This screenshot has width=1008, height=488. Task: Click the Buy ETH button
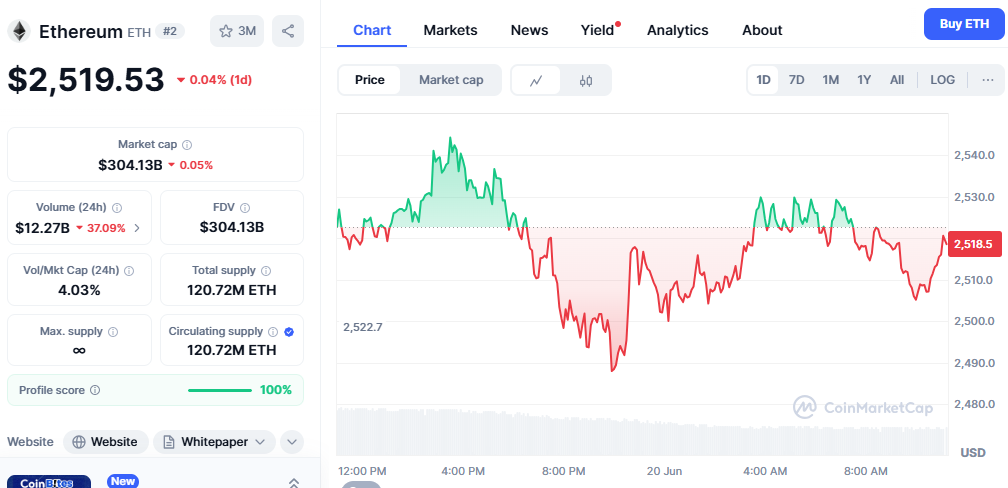[964, 24]
